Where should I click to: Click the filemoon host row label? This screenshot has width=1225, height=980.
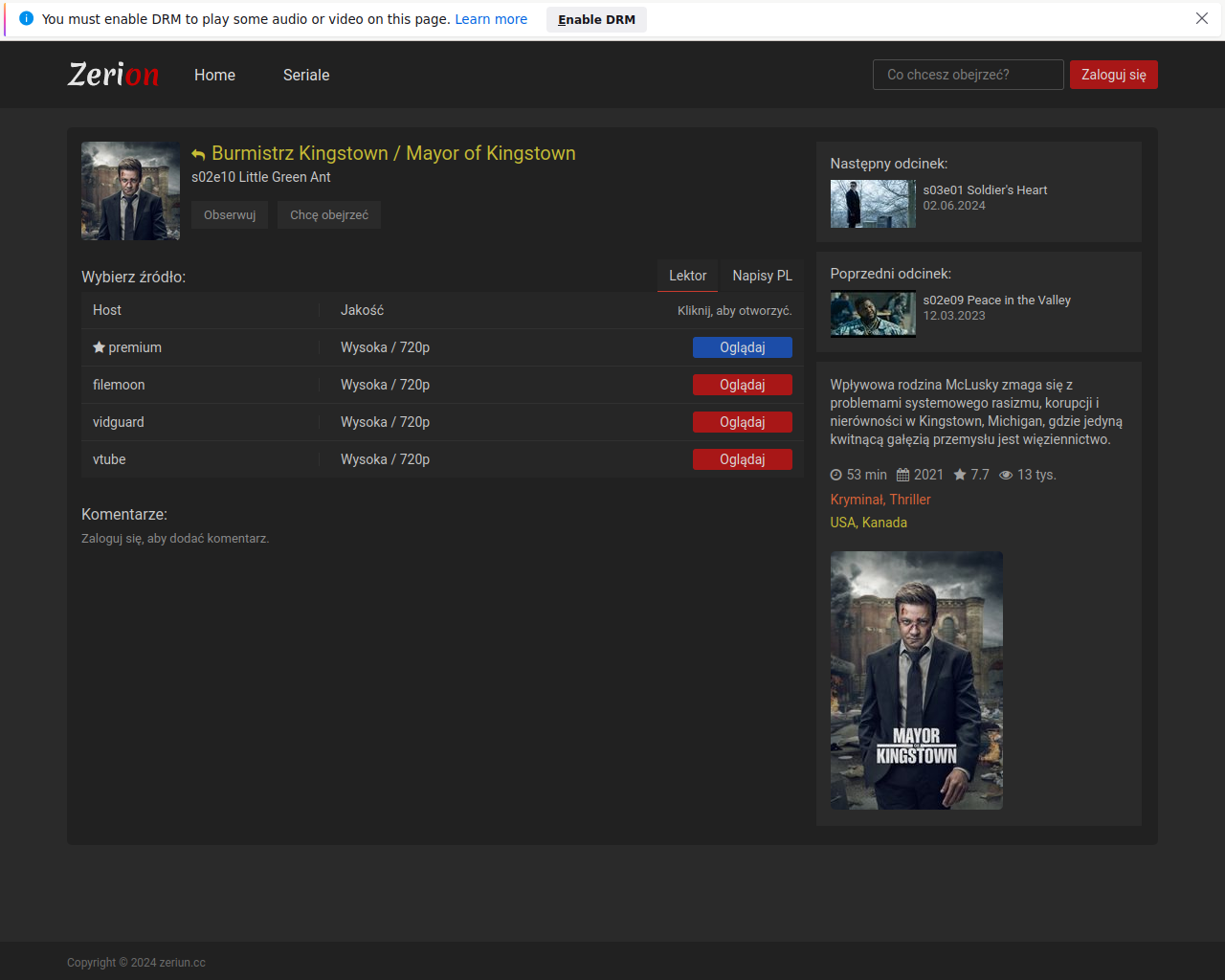[119, 385]
